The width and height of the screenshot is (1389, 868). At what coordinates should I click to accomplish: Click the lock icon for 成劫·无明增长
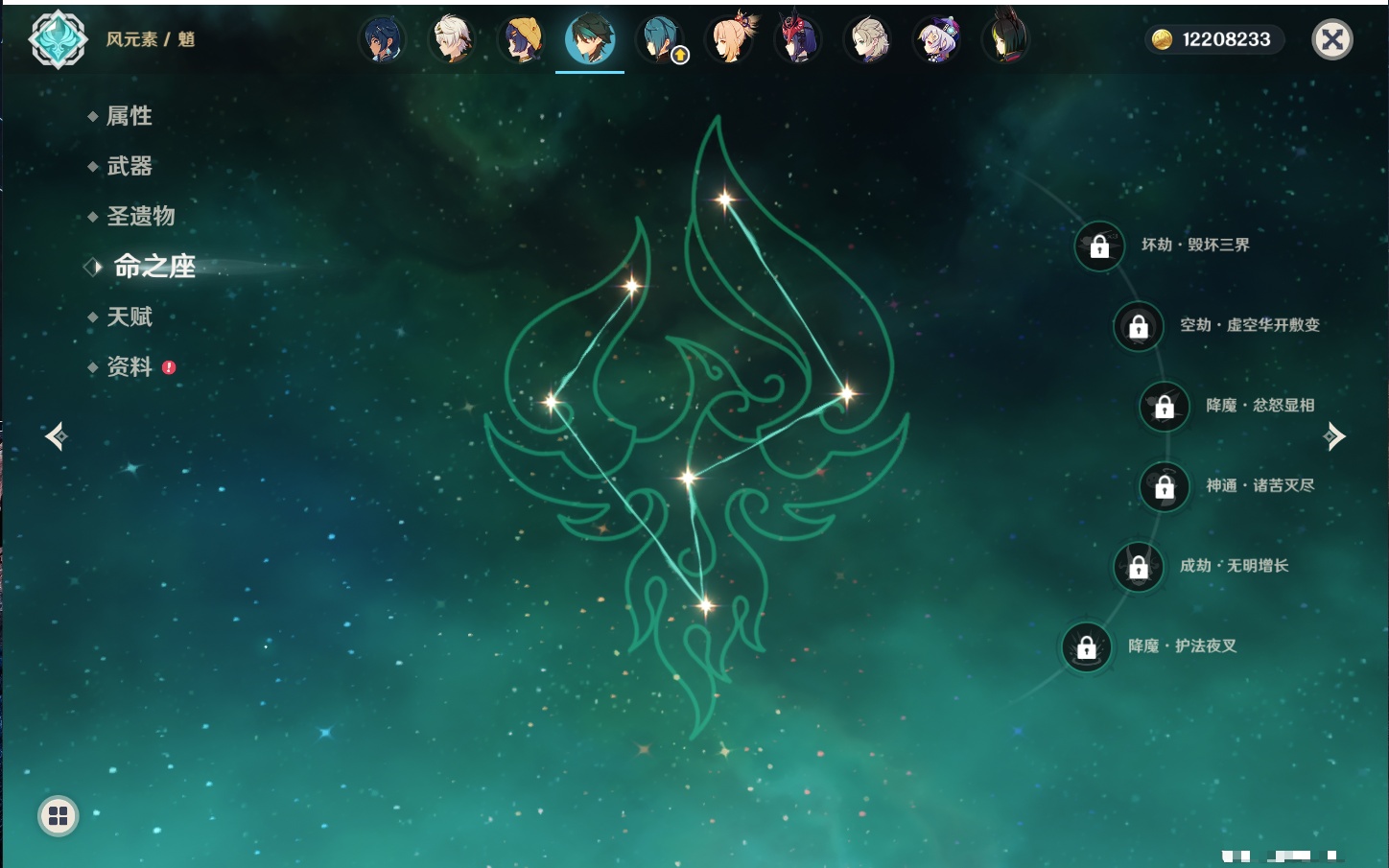(x=1139, y=568)
